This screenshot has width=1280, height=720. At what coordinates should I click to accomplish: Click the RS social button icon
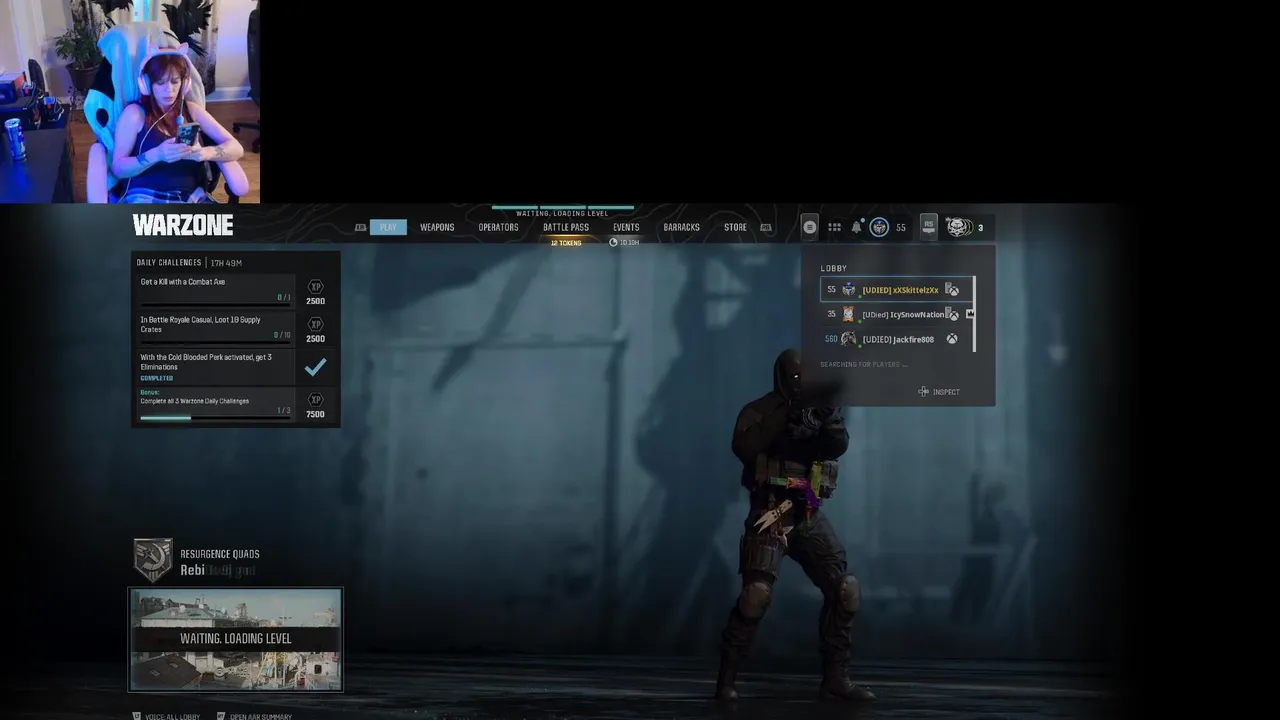coord(929,227)
